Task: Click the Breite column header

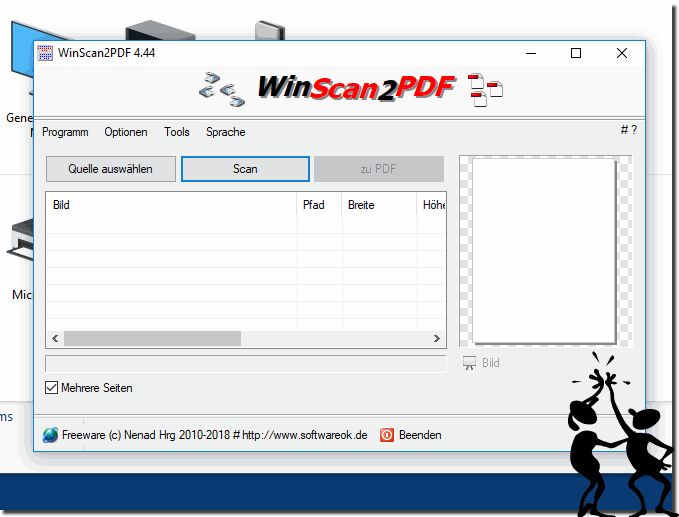Action: click(x=379, y=205)
